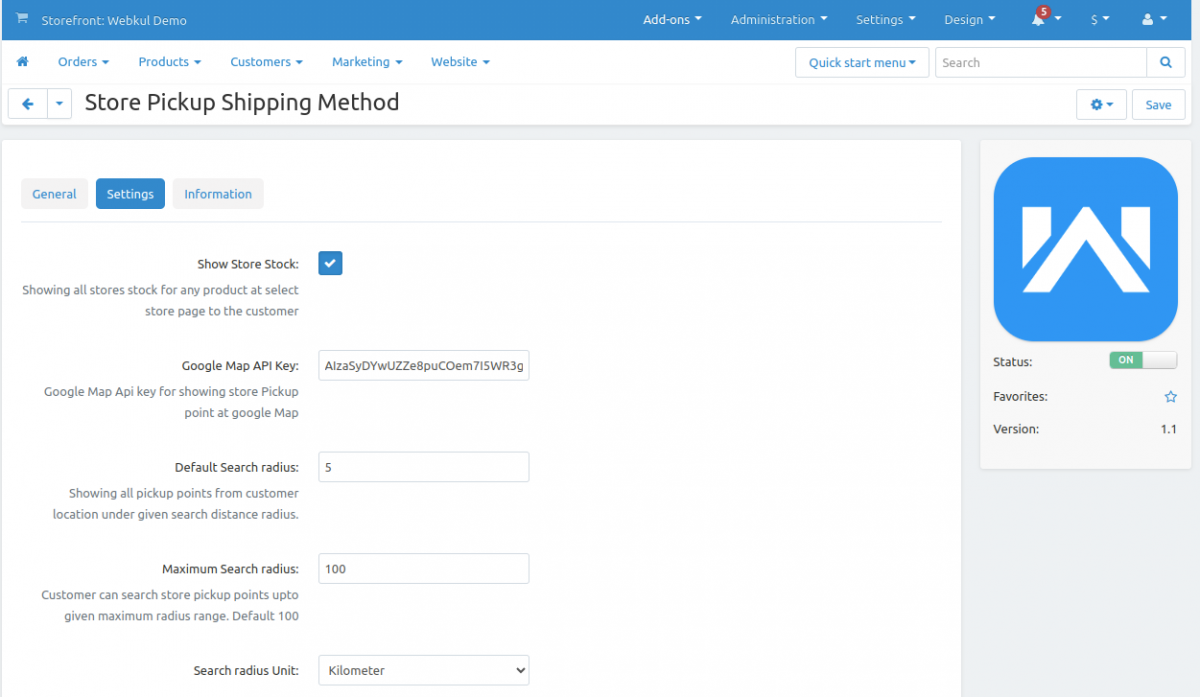Image resolution: width=1200 pixels, height=697 pixels.
Task: Open the currency dollar sign dropdown
Action: 1099,20
